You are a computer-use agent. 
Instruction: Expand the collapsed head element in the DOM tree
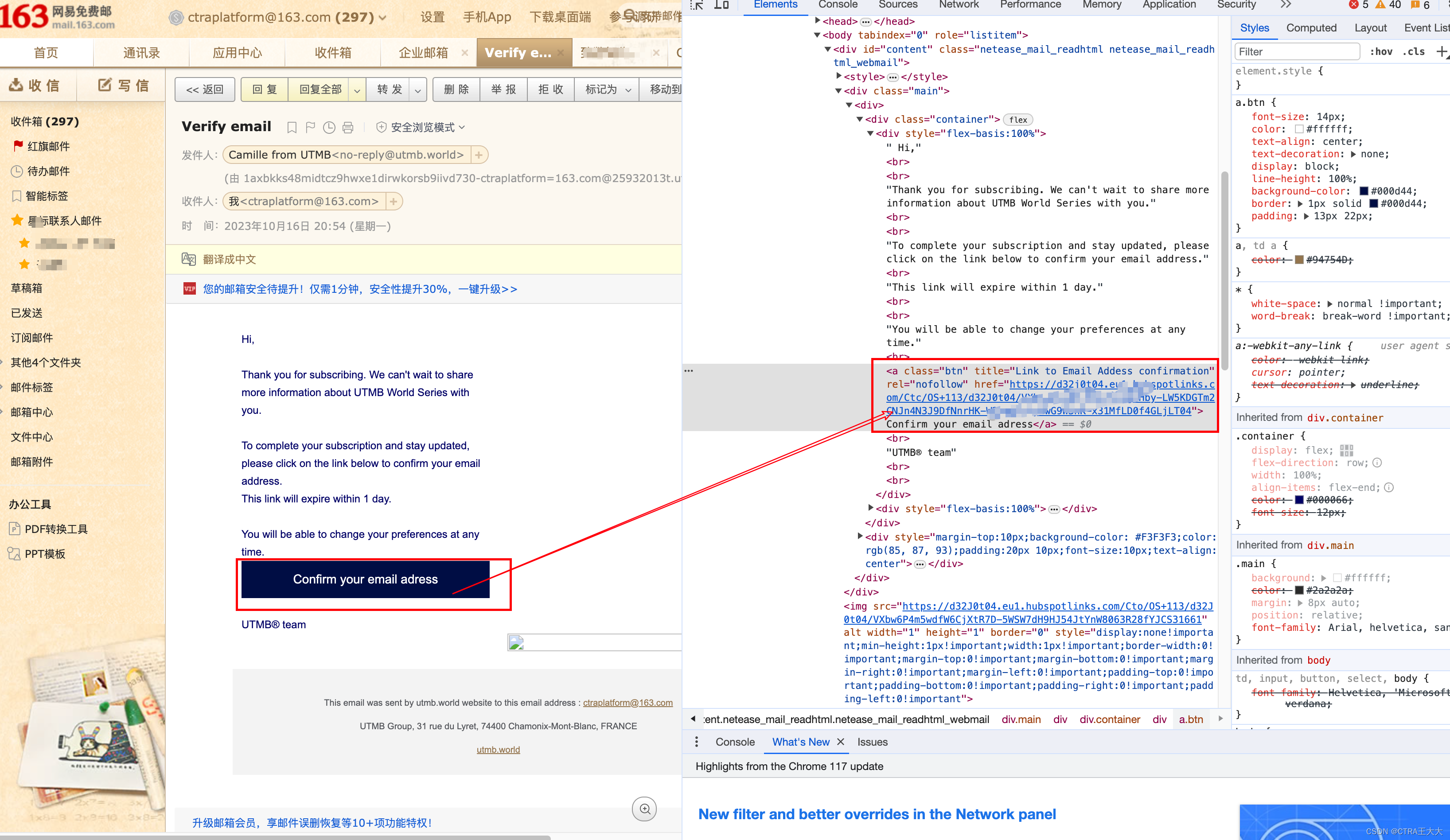(818, 21)
